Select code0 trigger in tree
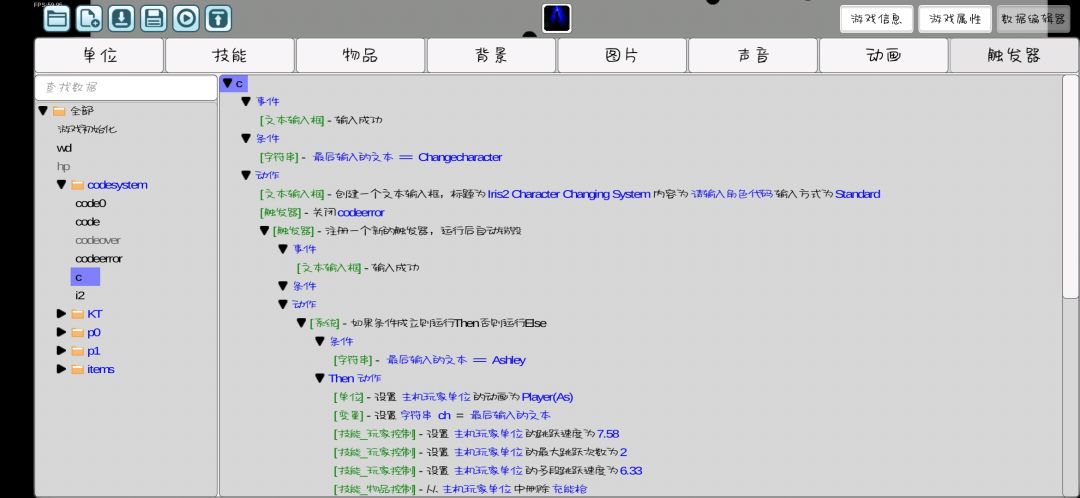This screenshot has width=1080, height=498. pyautogui.click(x=91, y=203)
